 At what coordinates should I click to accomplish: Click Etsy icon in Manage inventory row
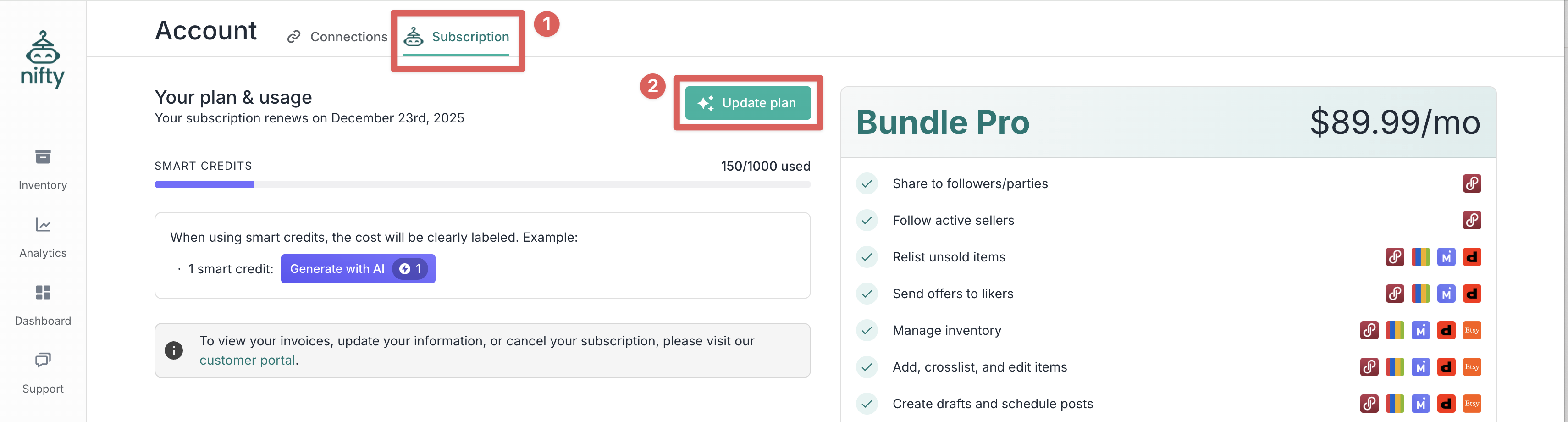point(1471,330)
